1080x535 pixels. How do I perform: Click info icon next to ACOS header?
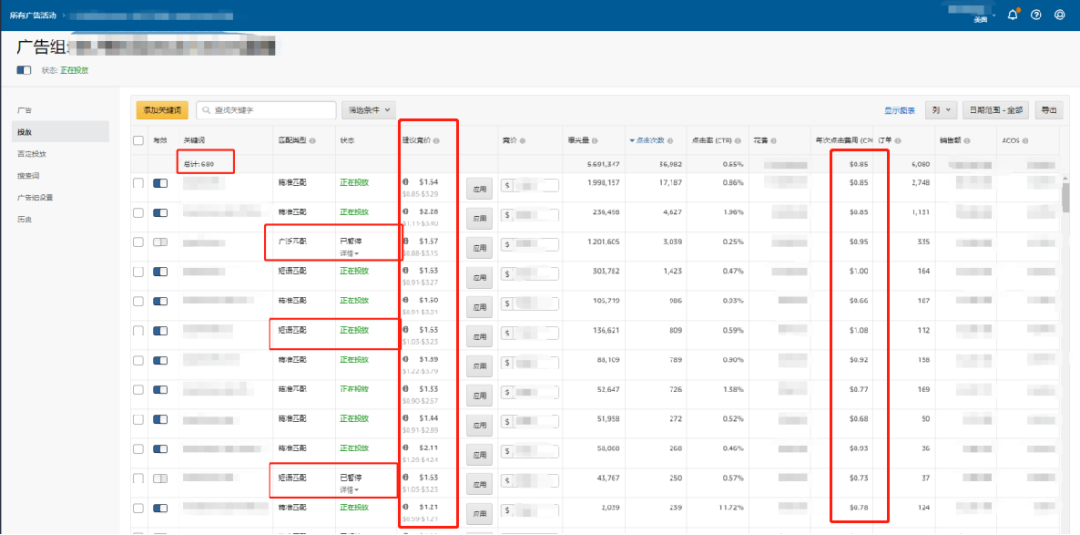(x=1025, y=141)
